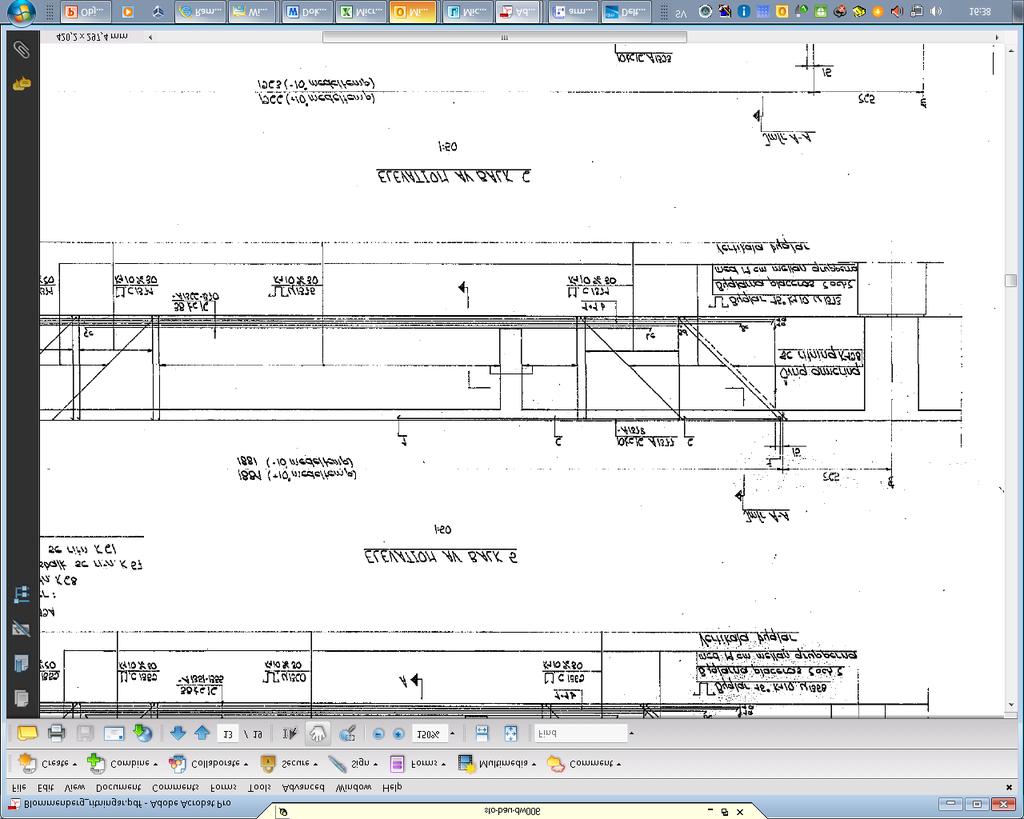Image resolution: width=1024 pixels, height=819 pixels.
Task: Open the Window menu
Action: tap(353, 787)
